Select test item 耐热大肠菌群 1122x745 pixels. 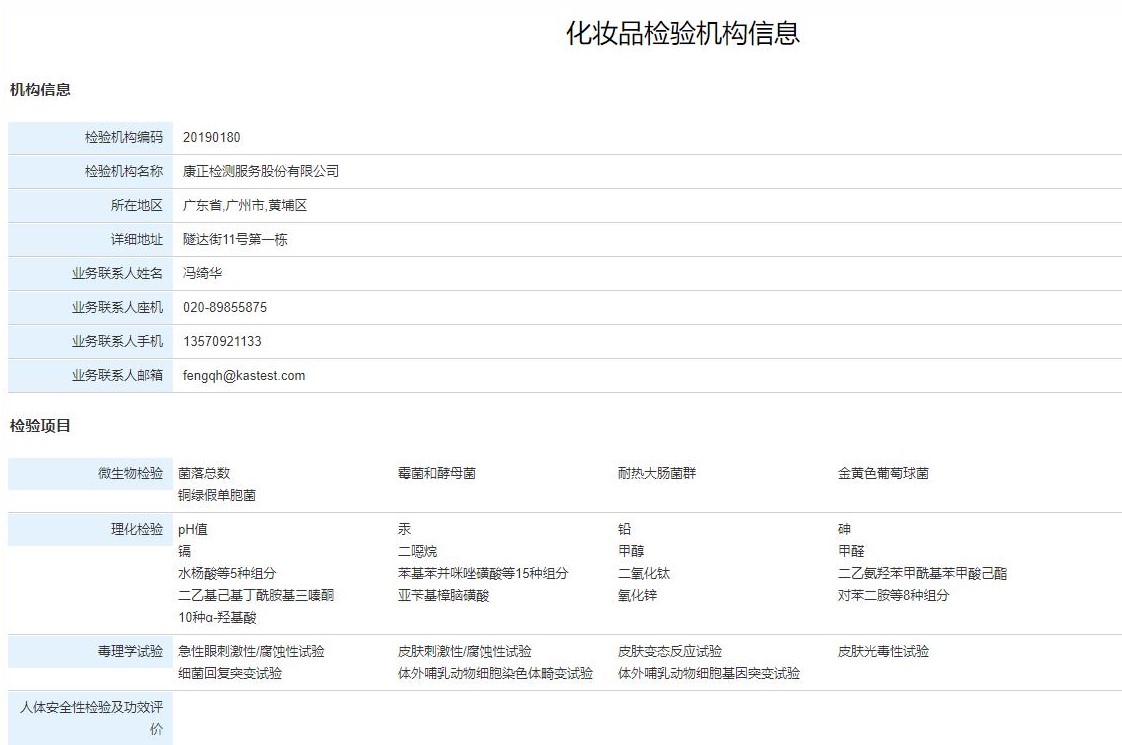click(657, 473)
